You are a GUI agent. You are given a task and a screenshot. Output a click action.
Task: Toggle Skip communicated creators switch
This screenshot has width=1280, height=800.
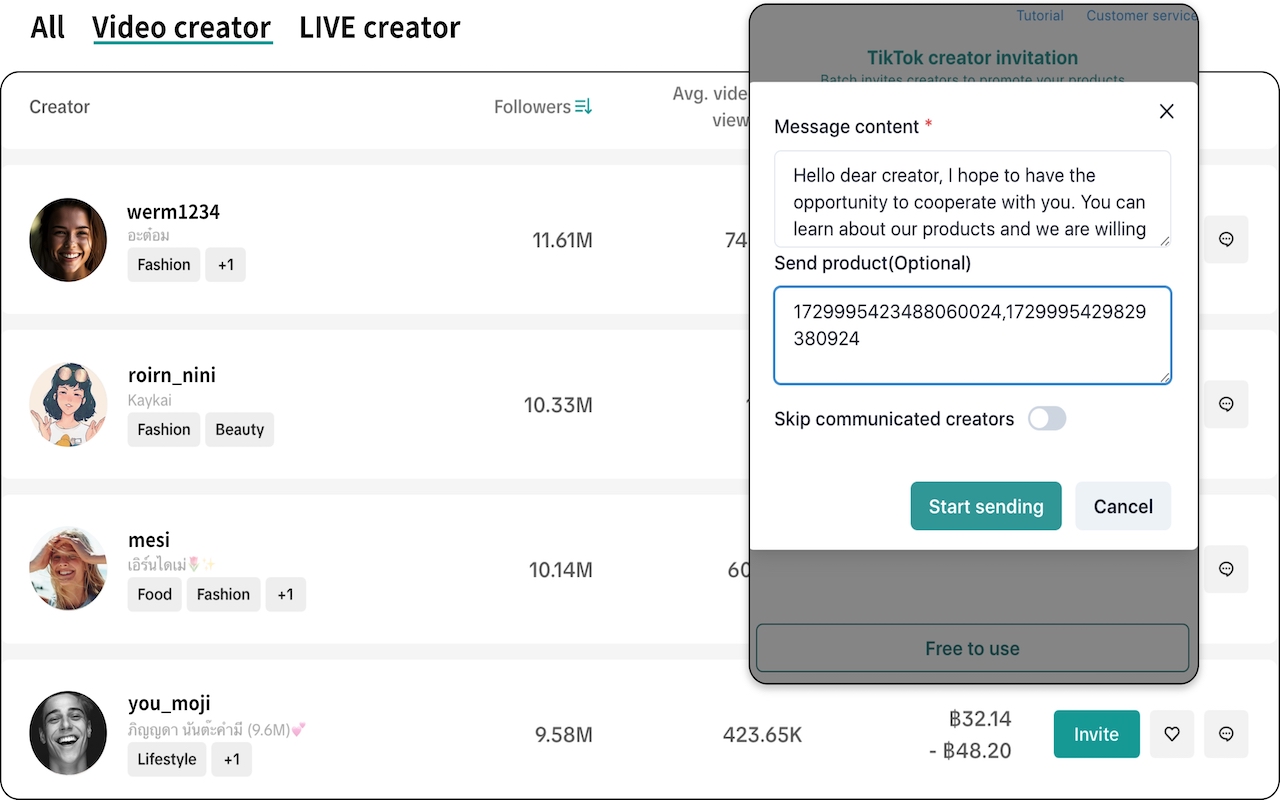point(1047,419)
